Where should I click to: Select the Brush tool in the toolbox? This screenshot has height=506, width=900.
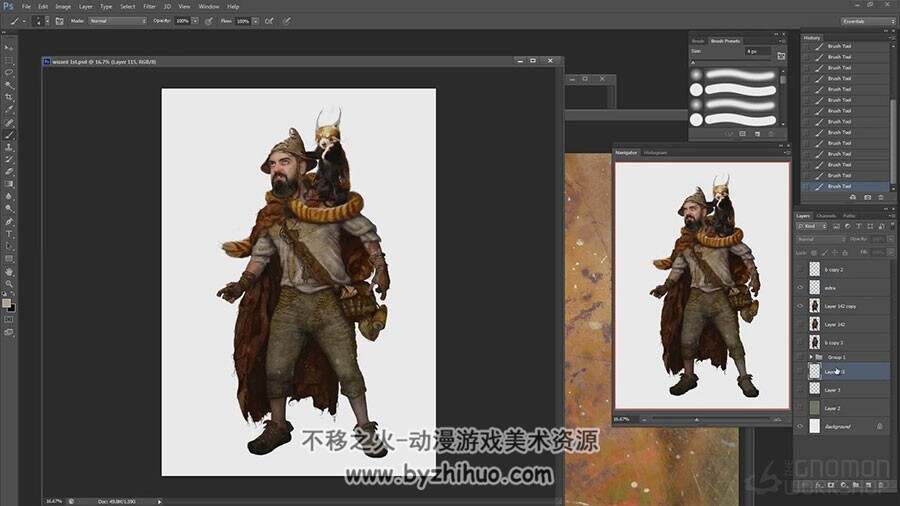[9, 135]
